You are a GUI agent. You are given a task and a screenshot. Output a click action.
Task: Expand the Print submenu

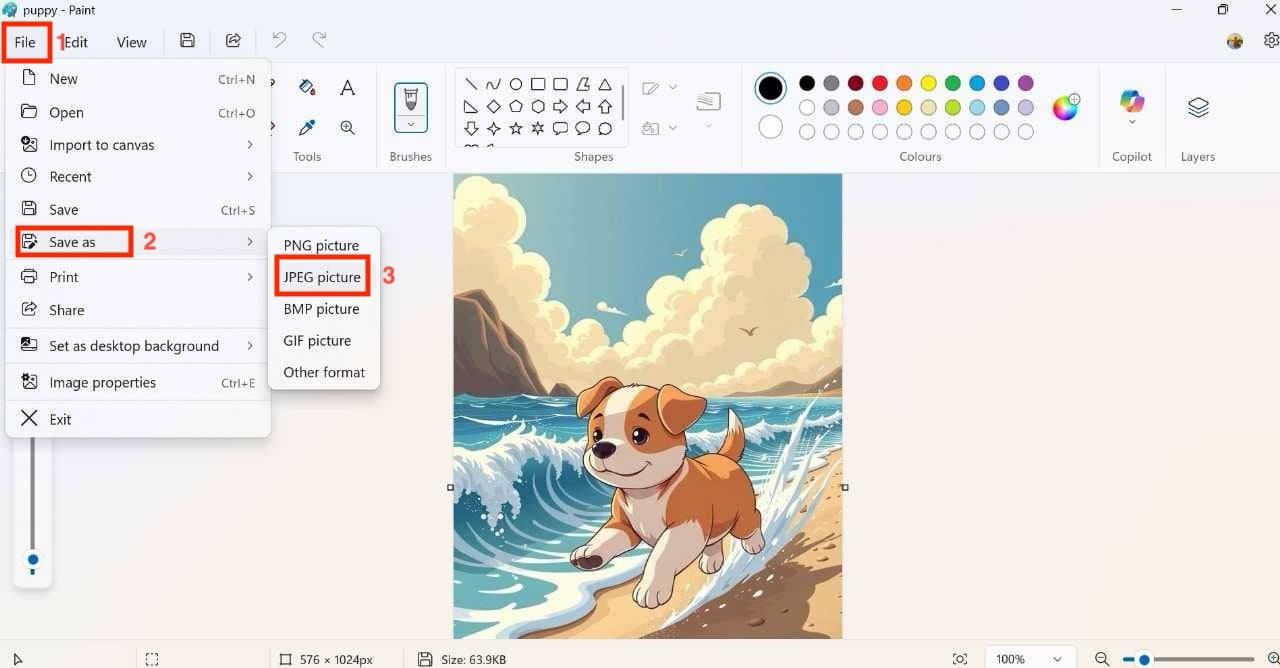(x=250, y=276)
